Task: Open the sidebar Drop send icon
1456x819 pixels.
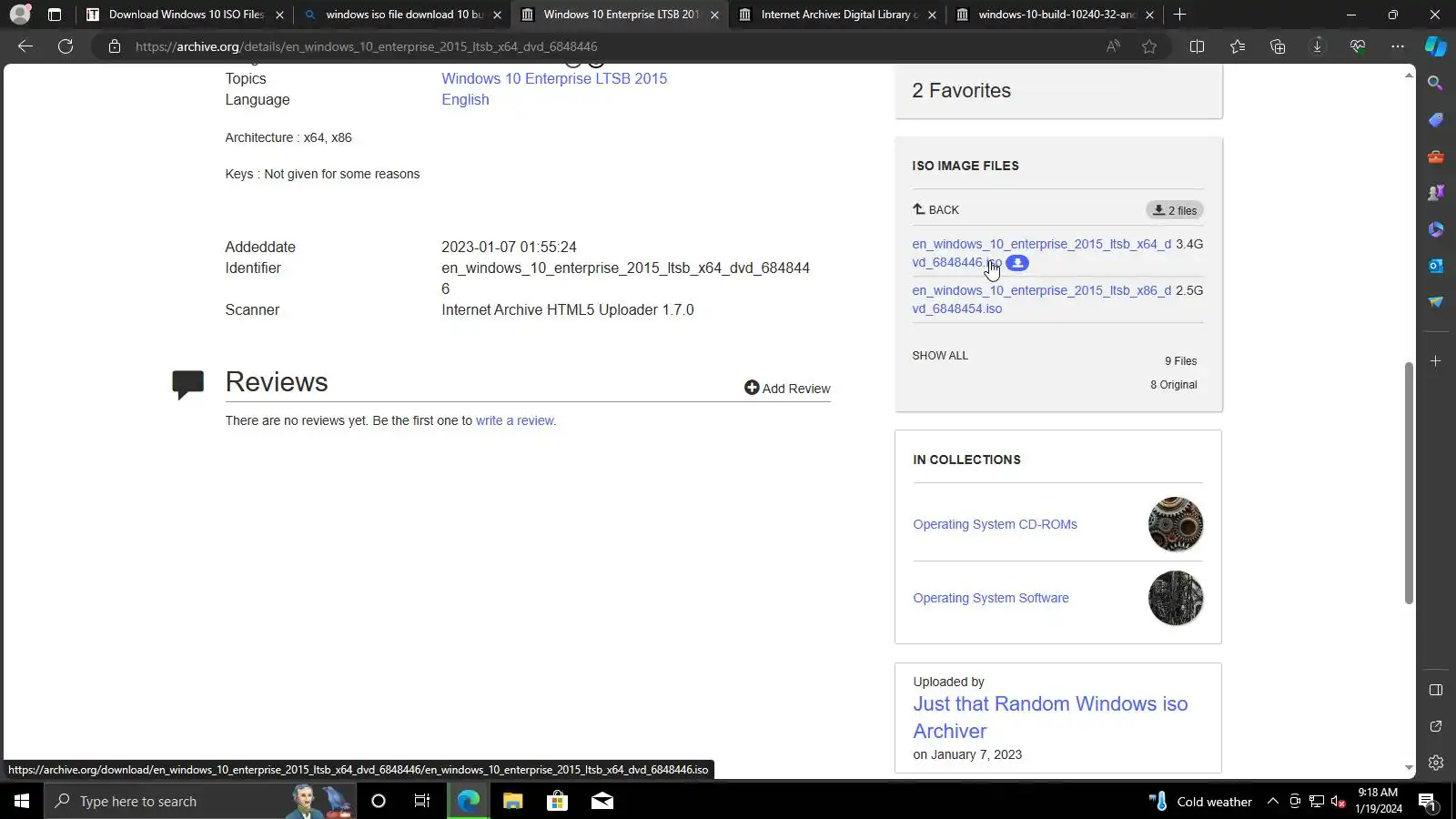Action: pyautogui.click(x=1436, y=302)
